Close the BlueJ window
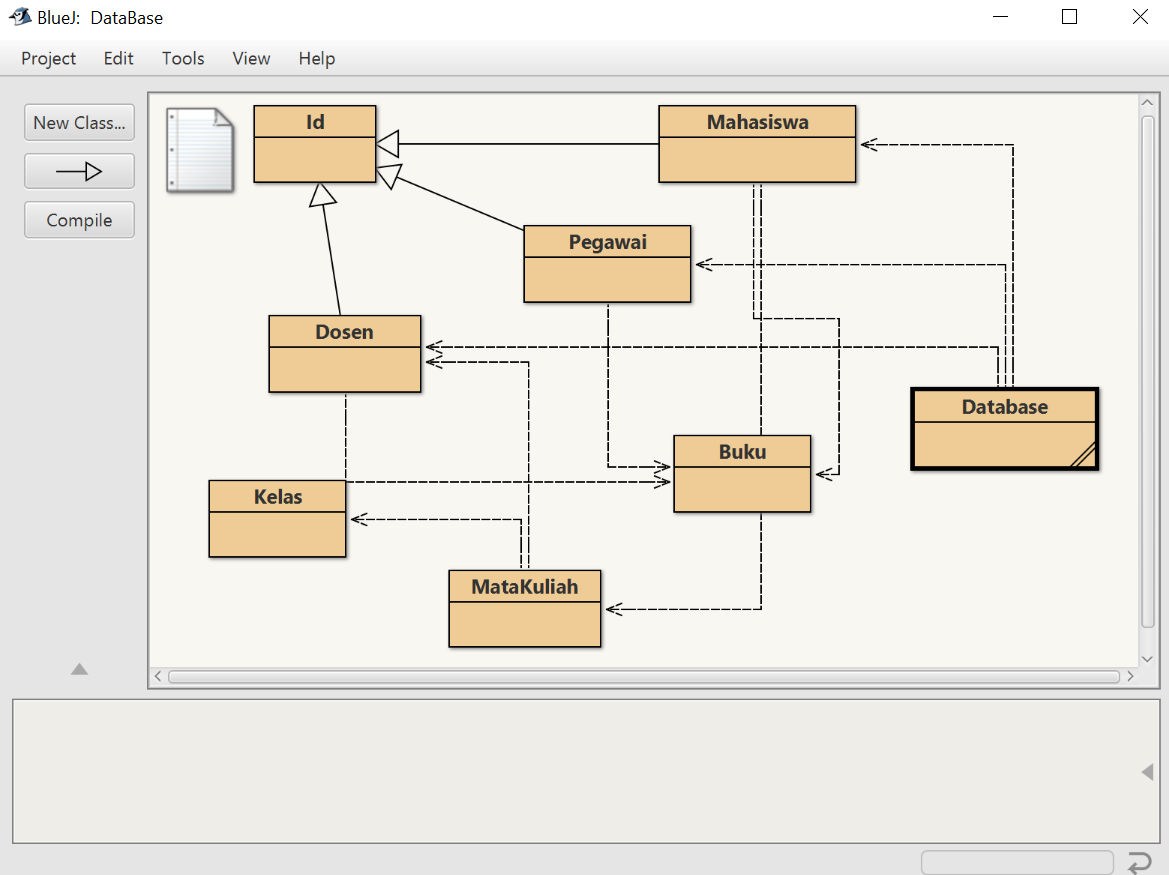 click(x=1140, y=16)
